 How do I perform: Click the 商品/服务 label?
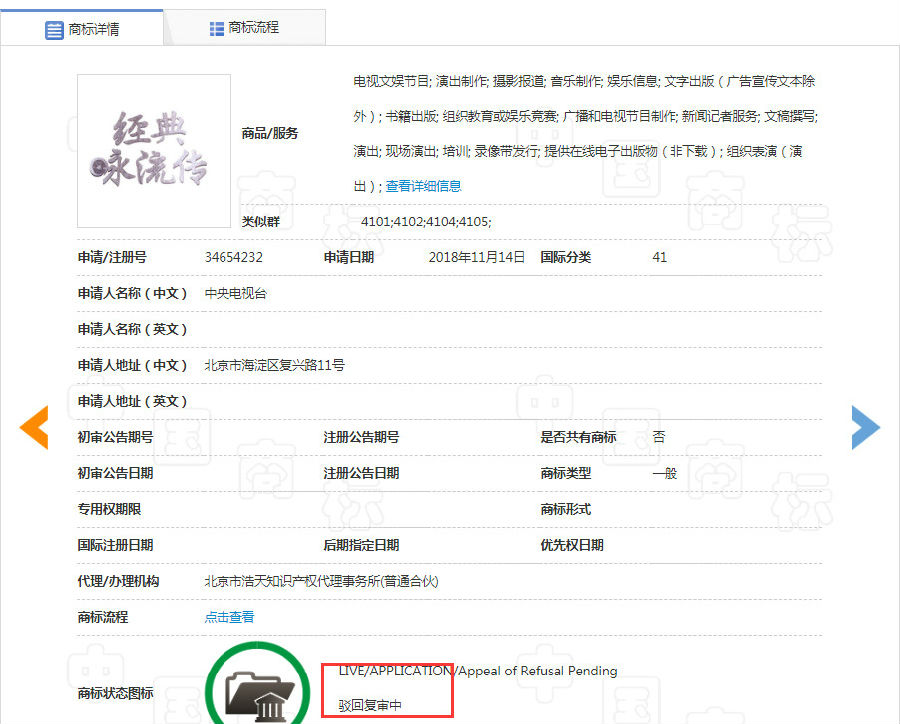[270, 133]
